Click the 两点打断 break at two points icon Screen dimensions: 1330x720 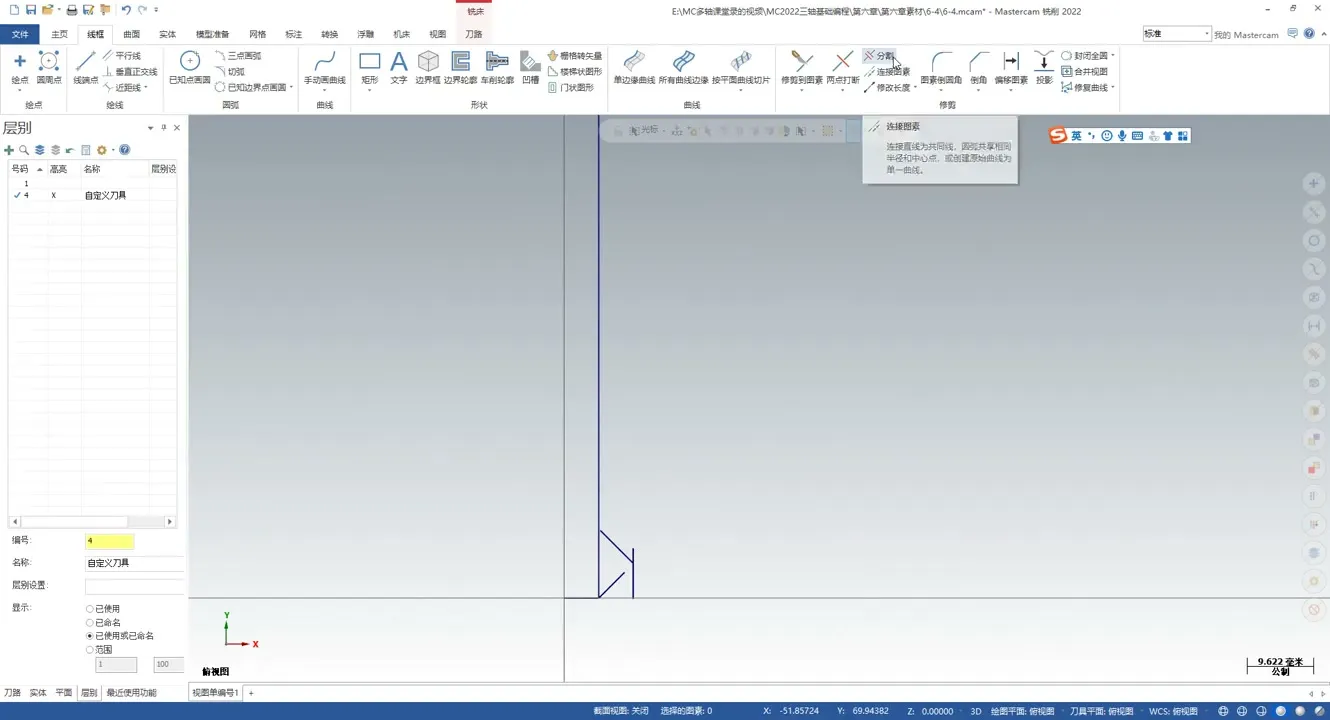pyautogui.click(x=842, y=66)
